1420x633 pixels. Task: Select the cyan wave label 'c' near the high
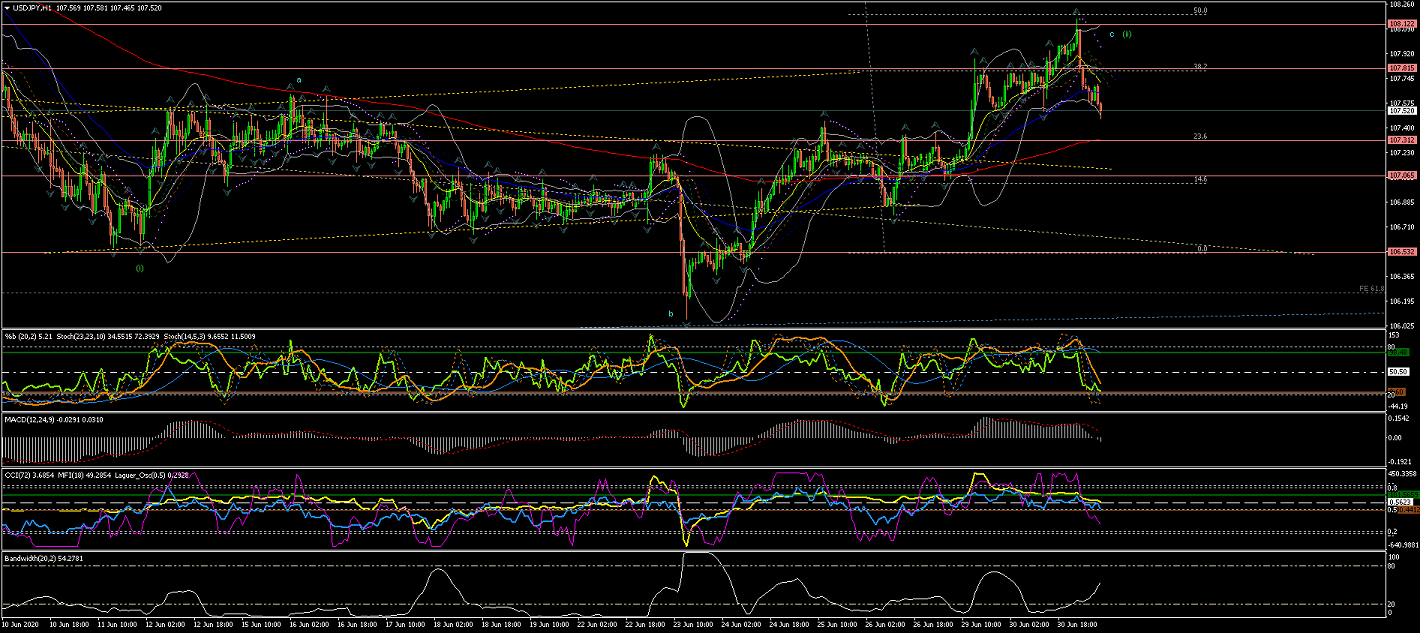(1112, 34)
